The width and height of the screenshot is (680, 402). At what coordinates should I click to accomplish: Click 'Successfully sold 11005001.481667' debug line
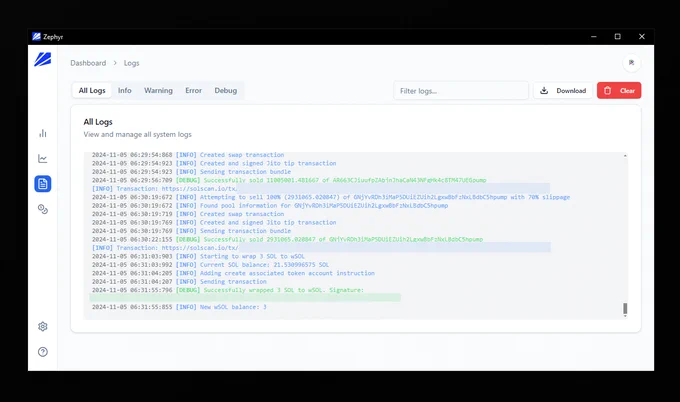289,180
